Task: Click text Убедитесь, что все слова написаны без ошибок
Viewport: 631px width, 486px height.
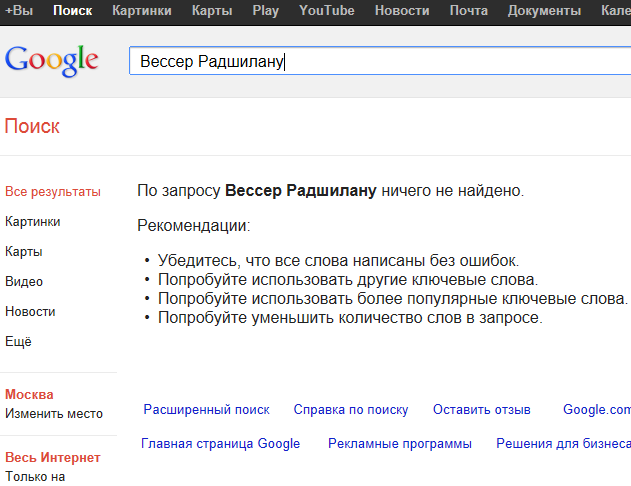Action: tap(338, 261)
